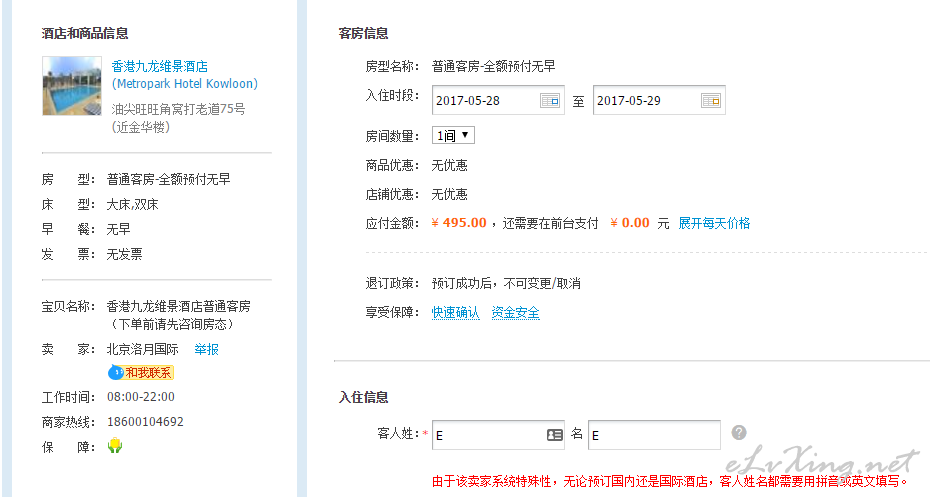Screen dimensions: 930x497
Task: Click the 无发票 invoice value
Action: tap(125, 254)
